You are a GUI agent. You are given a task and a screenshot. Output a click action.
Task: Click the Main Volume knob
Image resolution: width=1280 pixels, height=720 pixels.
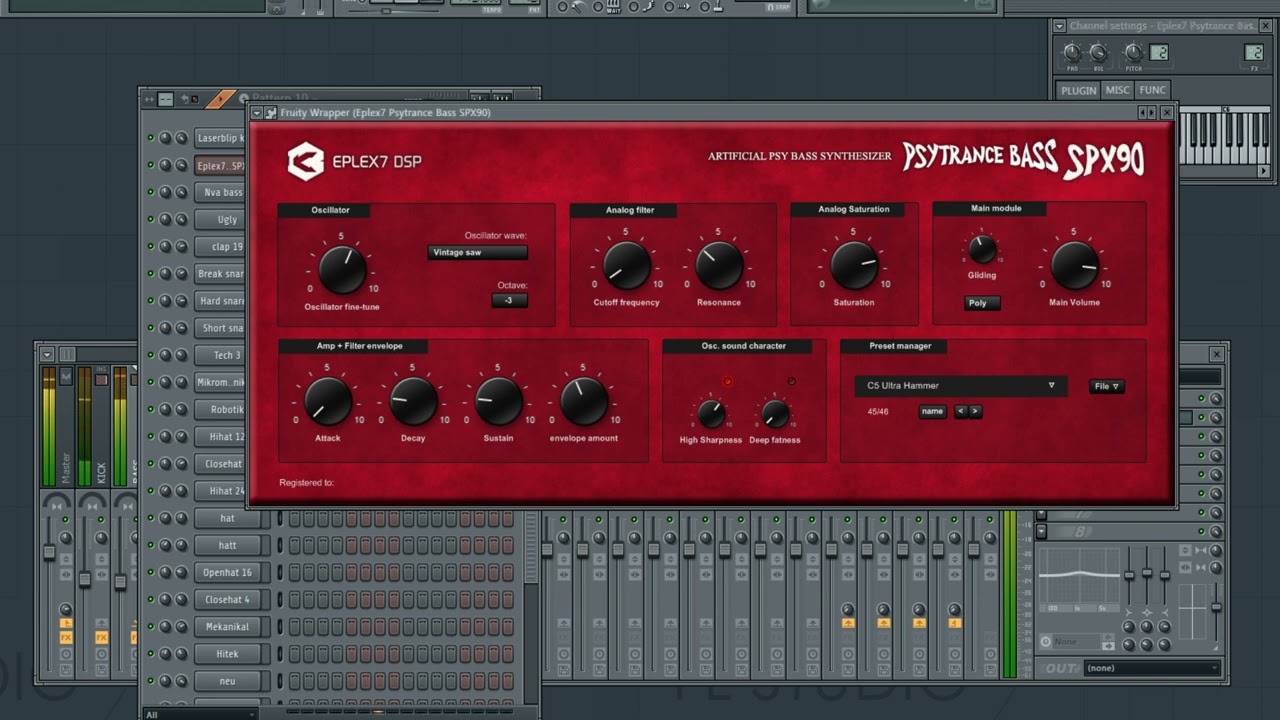click(1074, 265)
